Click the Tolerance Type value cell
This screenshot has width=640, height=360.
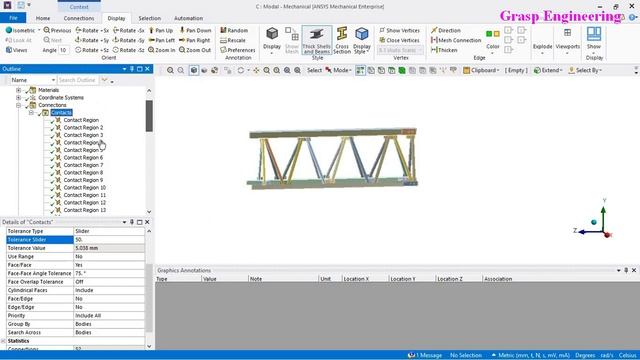(109, 231)
